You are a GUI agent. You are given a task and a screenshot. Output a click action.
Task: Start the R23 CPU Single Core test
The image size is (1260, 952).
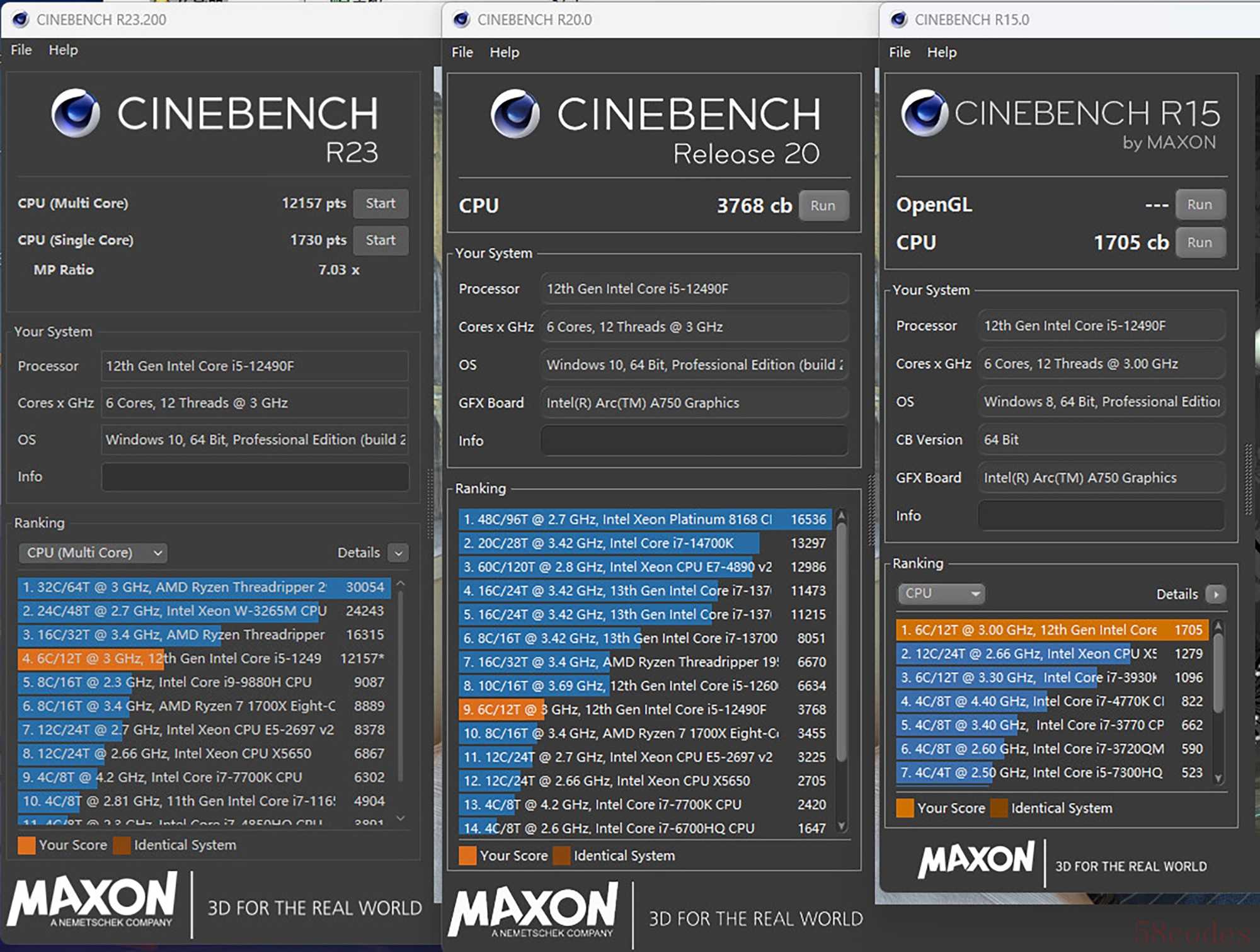[381, 240]
